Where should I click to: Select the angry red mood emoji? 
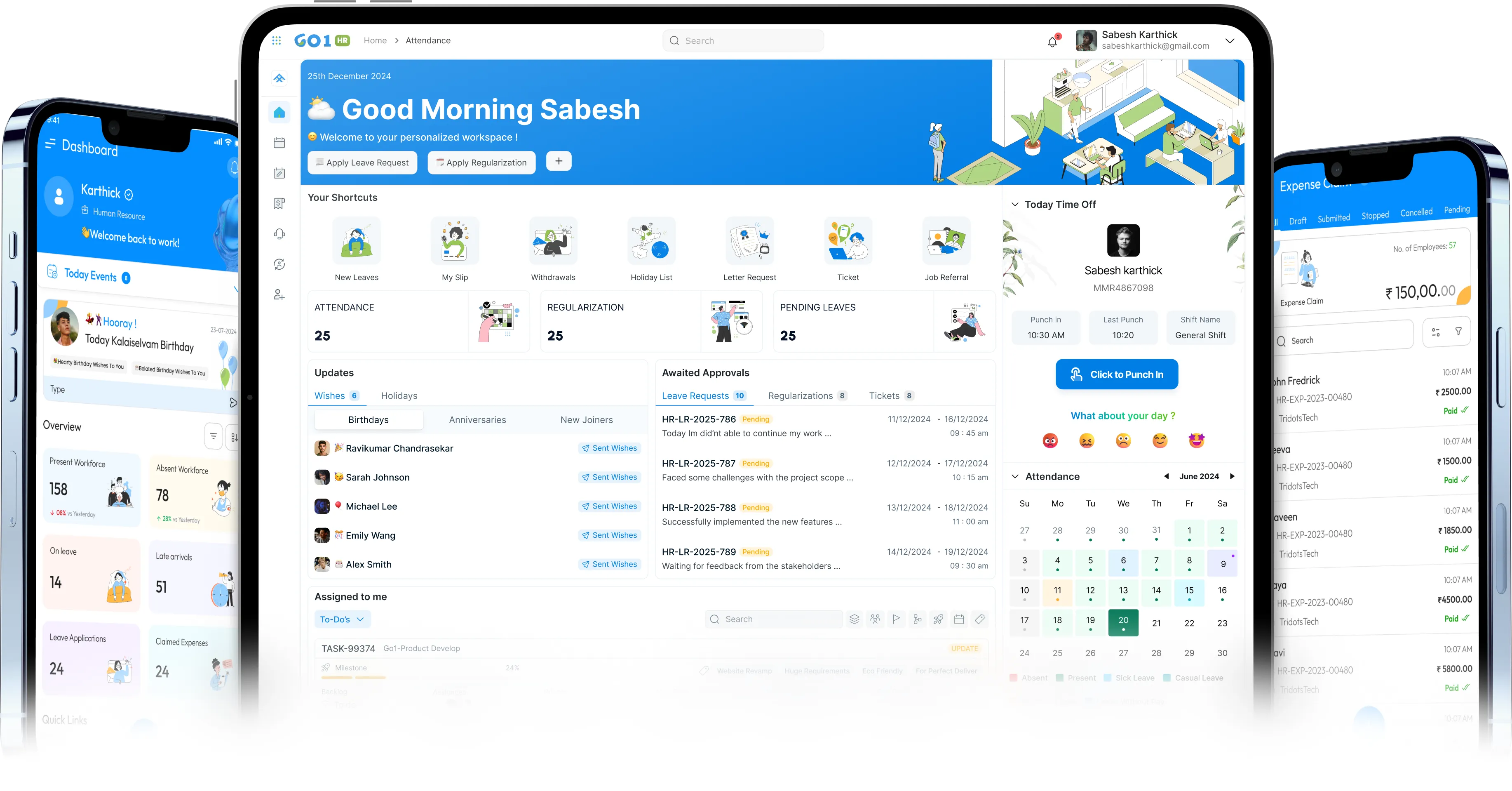click(x=1050, y=440)
